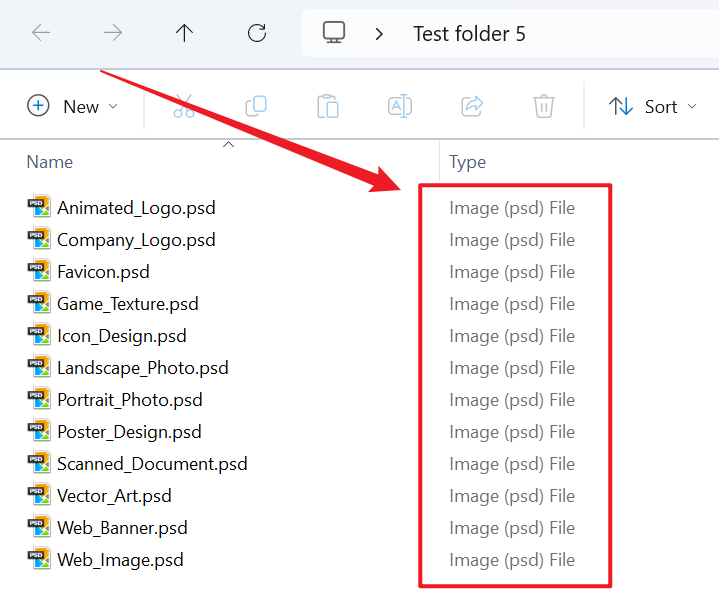Screen dimensions: 719x602
Task: Click the PSD icon of Company_Logo.psd
Action: point(39,238)
